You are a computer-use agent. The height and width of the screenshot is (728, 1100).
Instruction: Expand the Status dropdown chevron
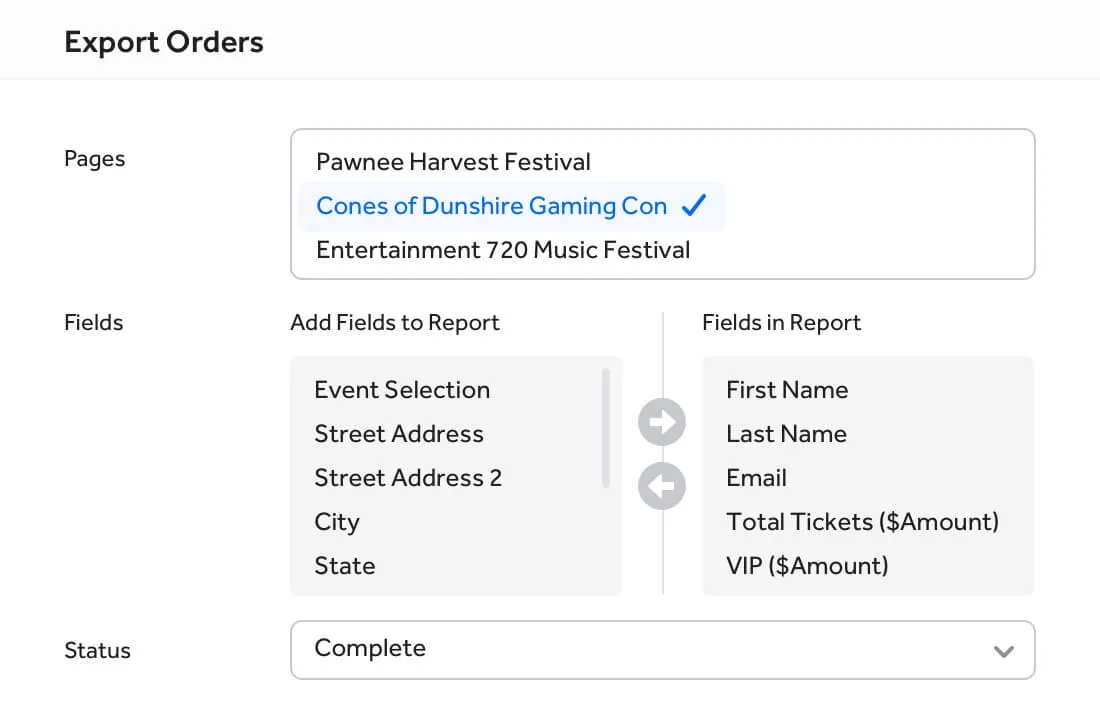tap(1004, 651)
